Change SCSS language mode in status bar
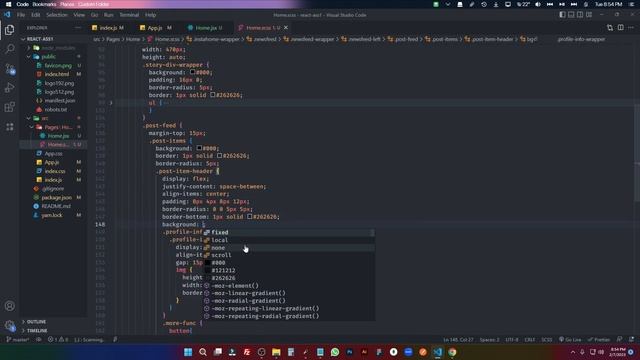The width and height of the screenshot is (640, 360). point(547,340)
